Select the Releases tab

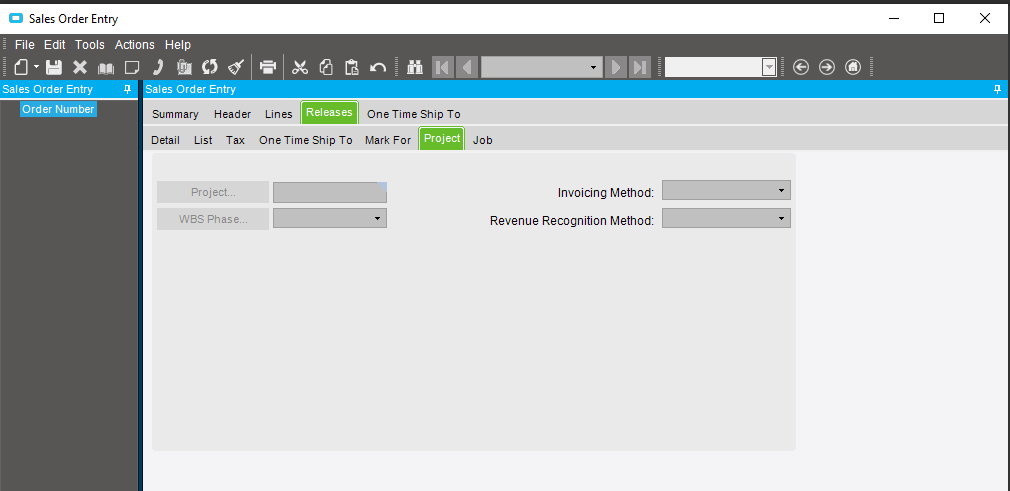tap(329, 112)
